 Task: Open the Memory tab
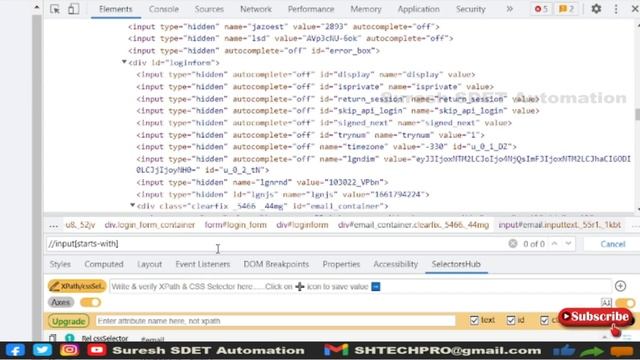[x=366, y=9]
